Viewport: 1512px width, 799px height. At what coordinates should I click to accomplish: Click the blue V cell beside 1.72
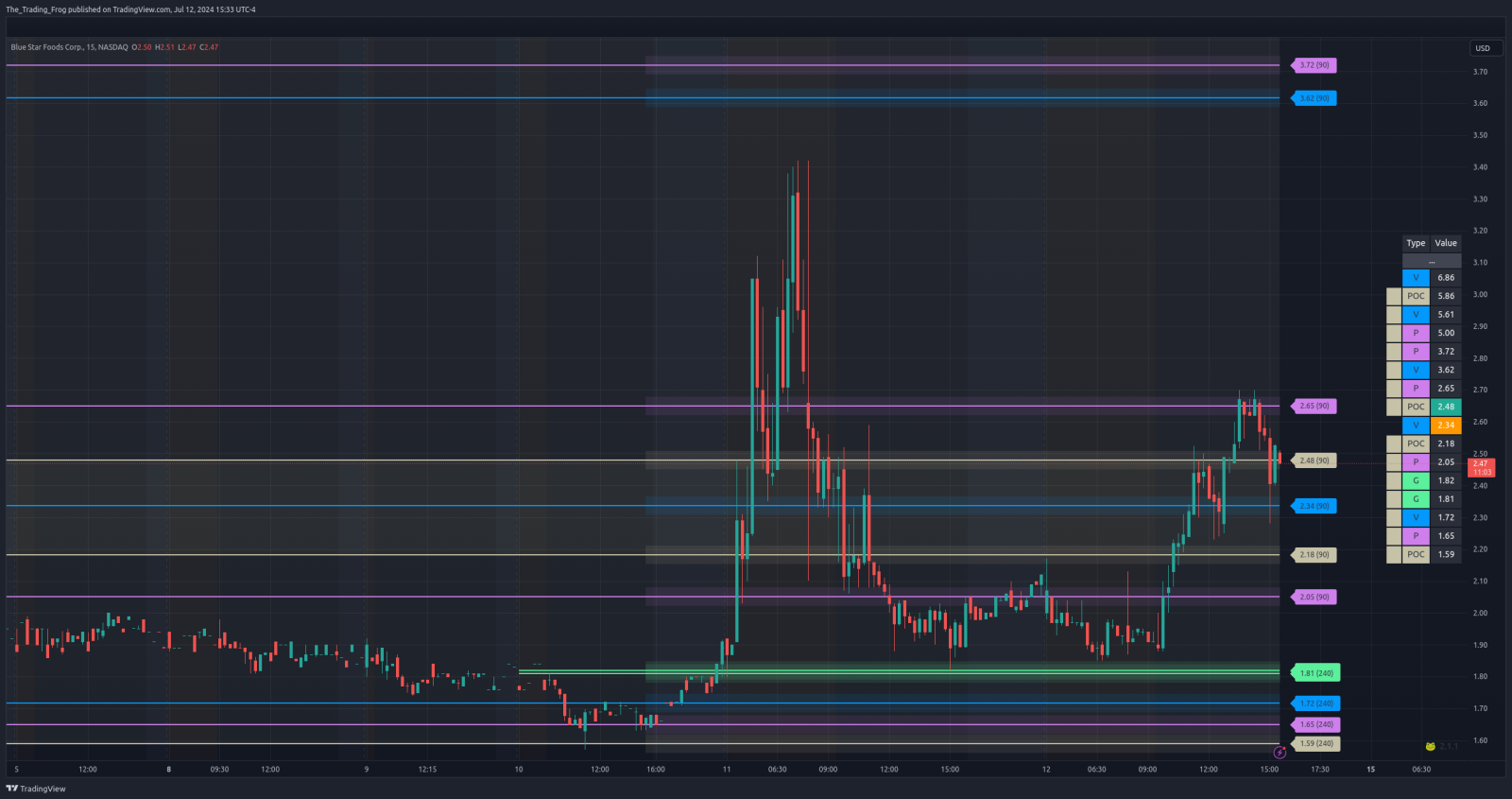[x=1416, y=517]
